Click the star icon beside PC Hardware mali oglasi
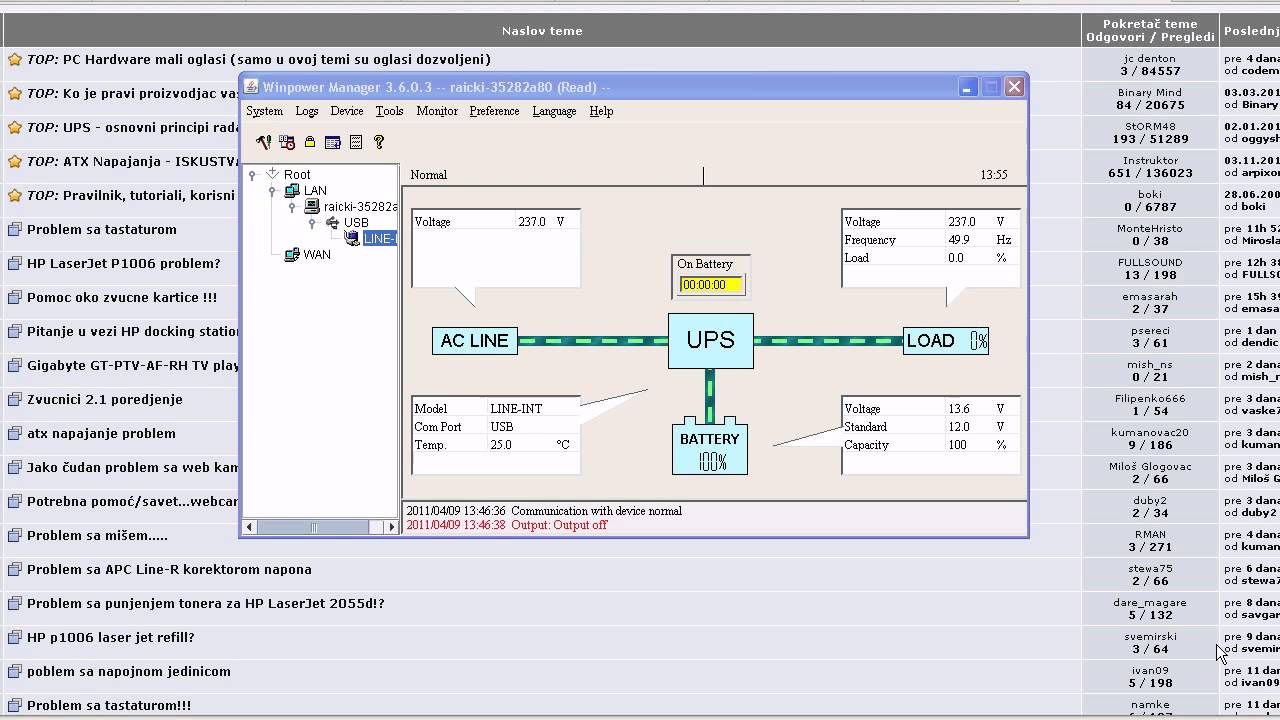This screenshot has width=1280, height=720. [14, 60]
